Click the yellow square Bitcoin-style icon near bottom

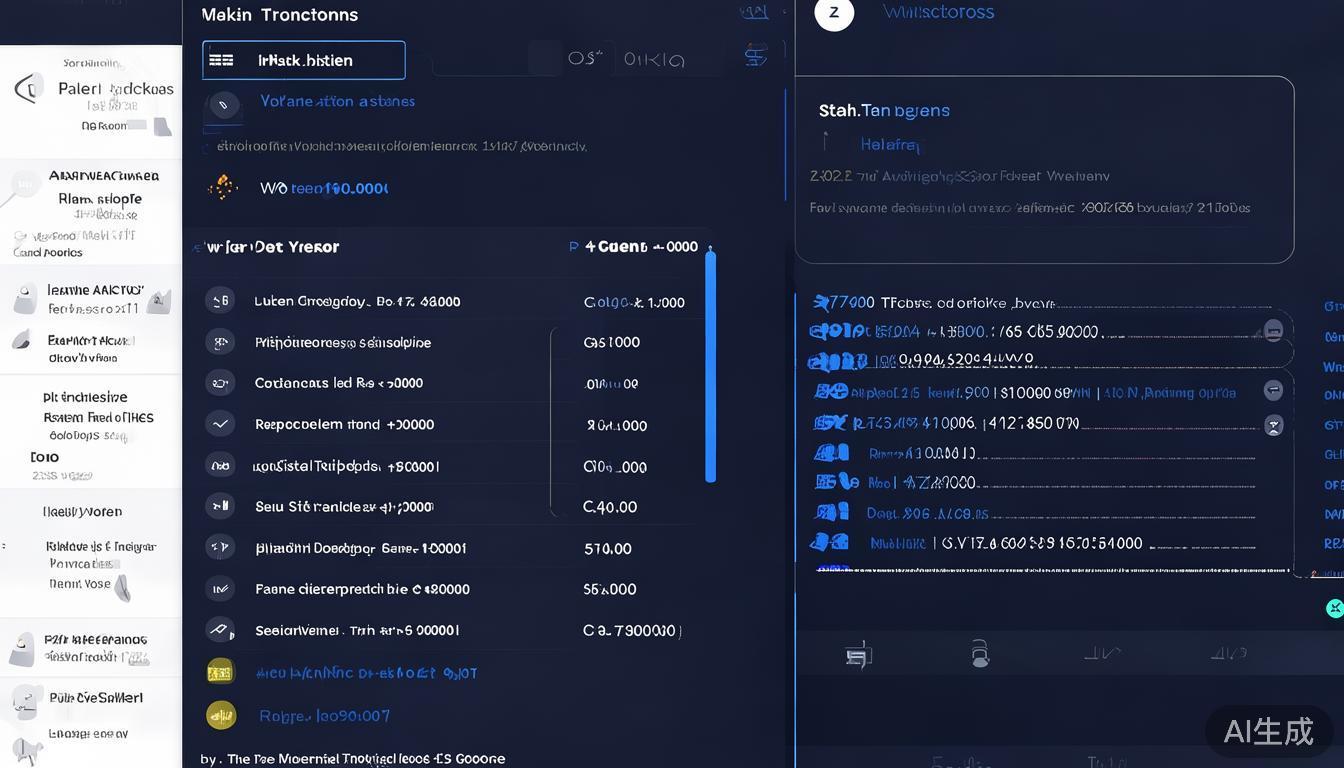click(220, 672)
